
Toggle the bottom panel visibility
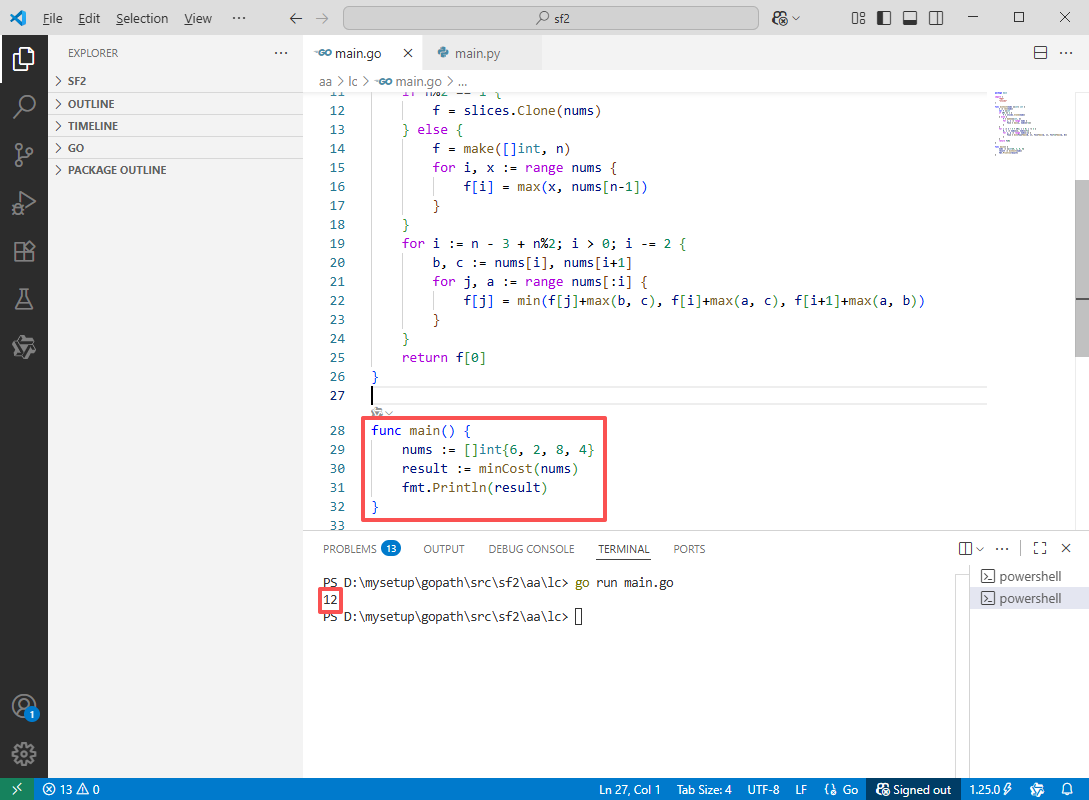point(910,18)
